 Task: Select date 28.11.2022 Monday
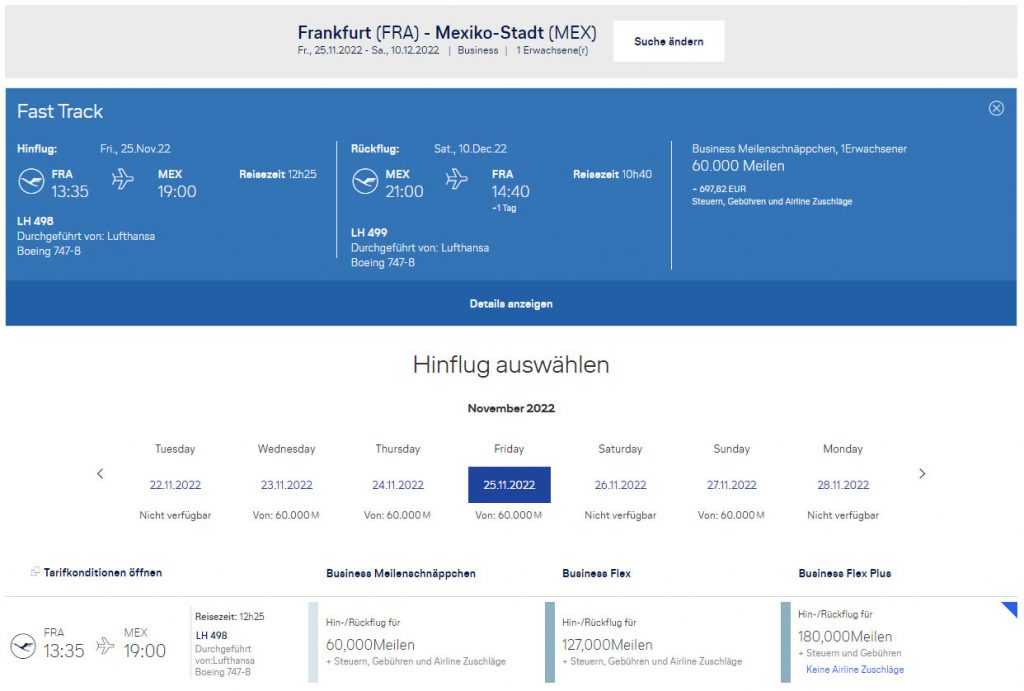pos(843,485)
